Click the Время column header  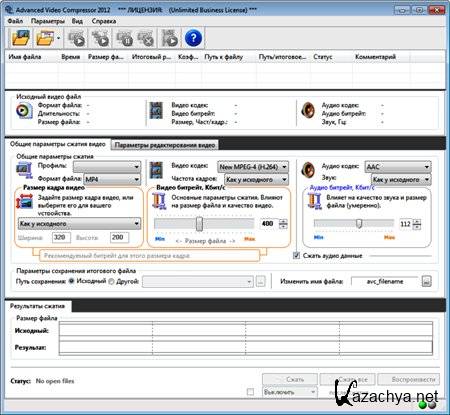coord(71,57)
